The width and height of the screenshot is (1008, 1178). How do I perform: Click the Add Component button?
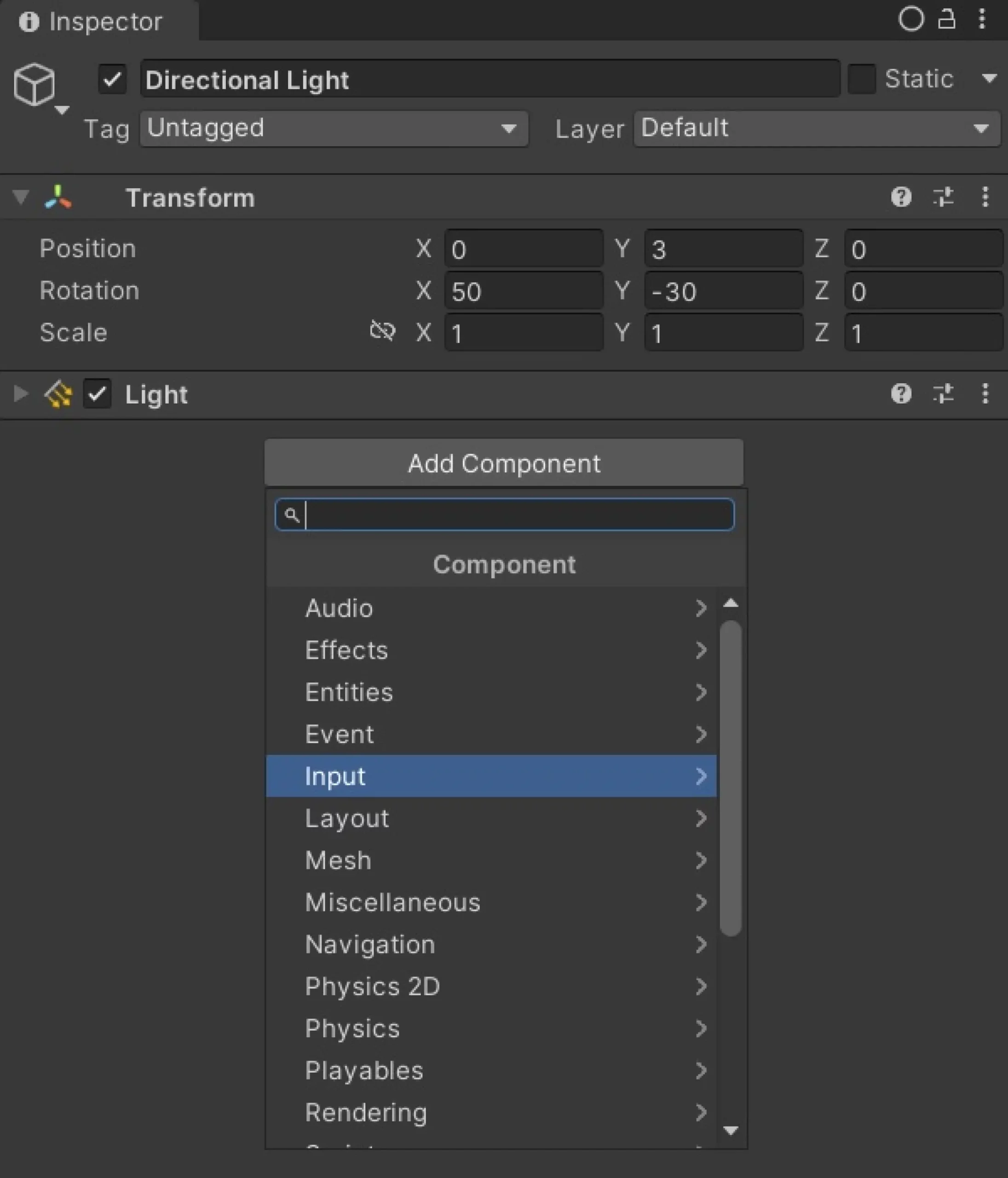pos(504,463)
